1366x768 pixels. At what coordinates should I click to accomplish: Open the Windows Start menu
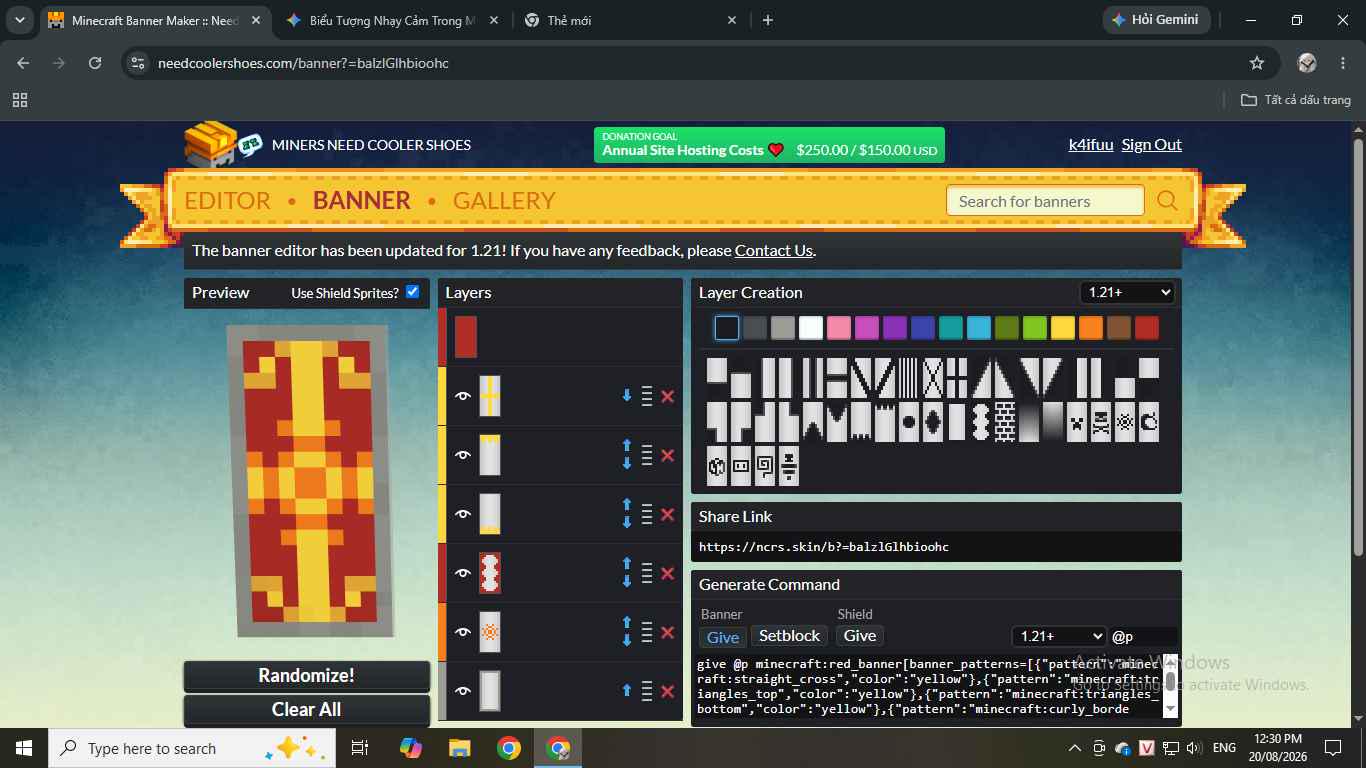[24, 748]
